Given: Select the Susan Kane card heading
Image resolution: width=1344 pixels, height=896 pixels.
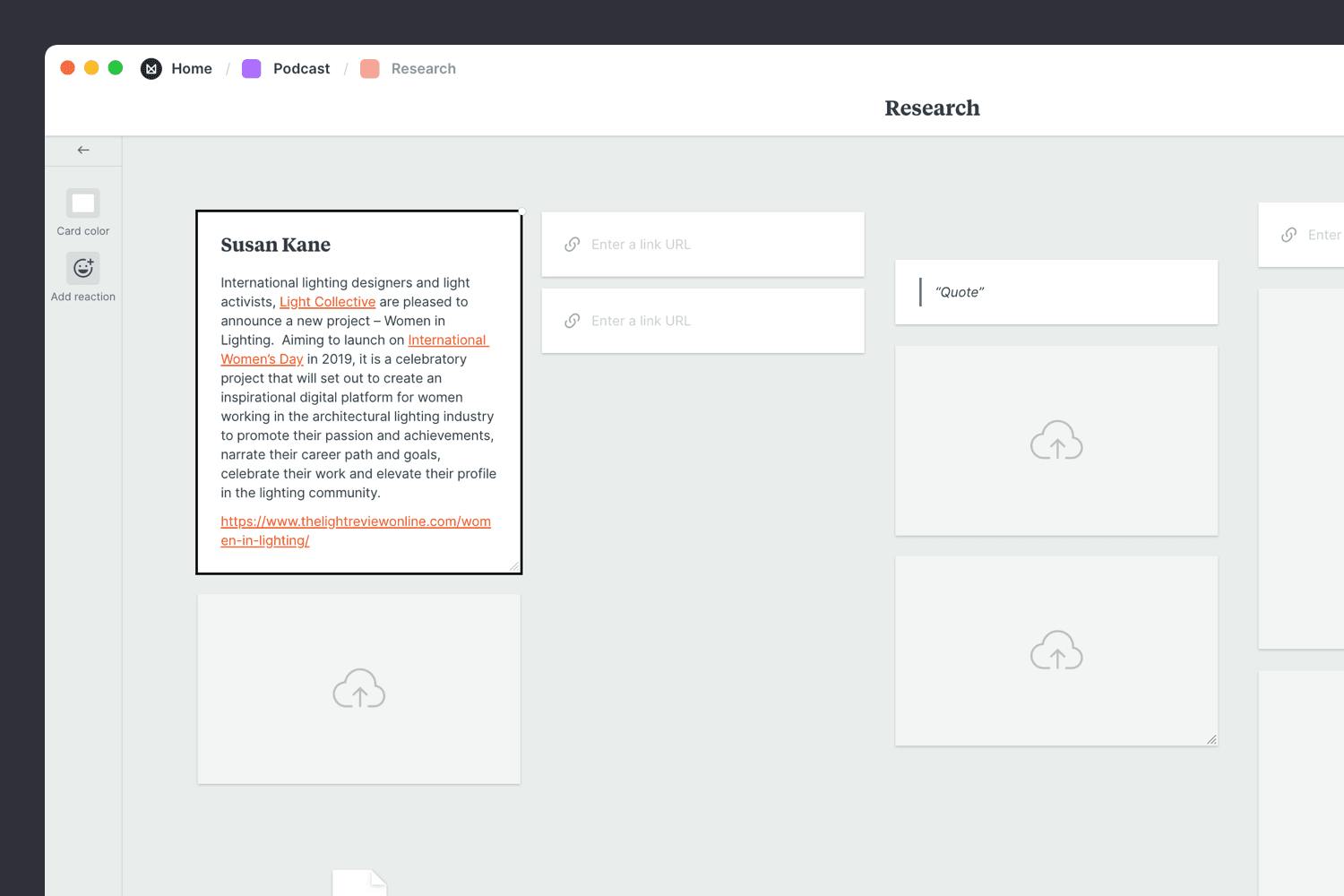Looking at the screenshot, I should point(275,245).
